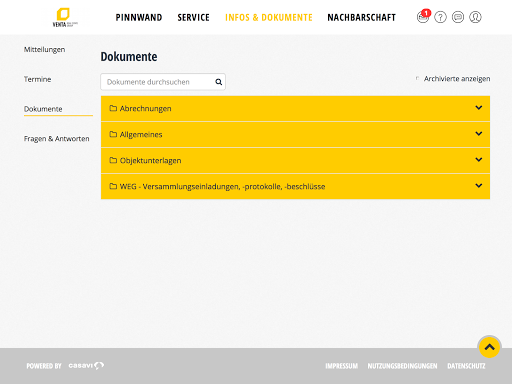Viewport: 512px width, 384px height.
Task: Expand the Abrechnungen chevron
Action: pyautogui.click(x=479, y=108)
